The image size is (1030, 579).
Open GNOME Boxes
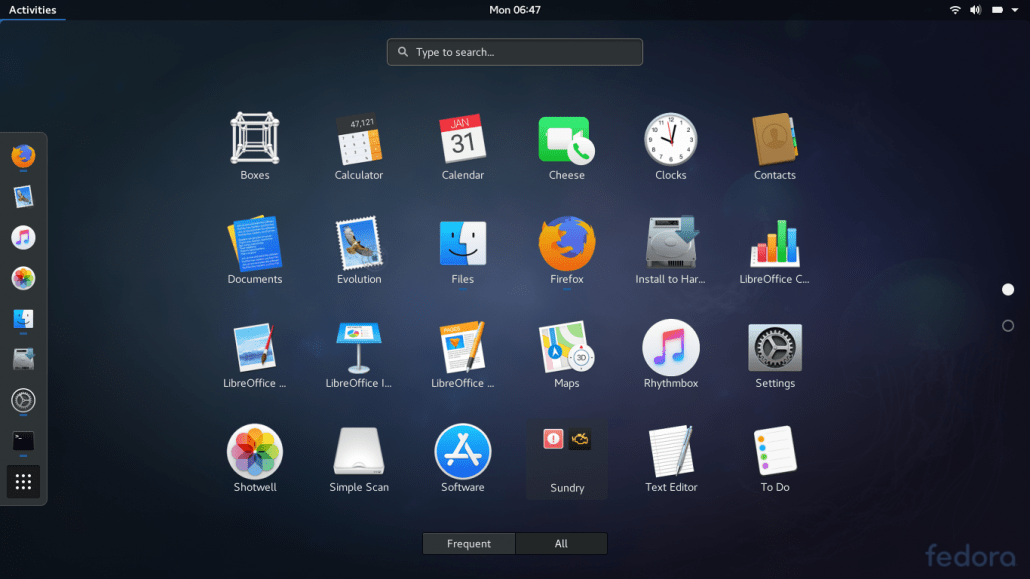(x=254, y=141)
